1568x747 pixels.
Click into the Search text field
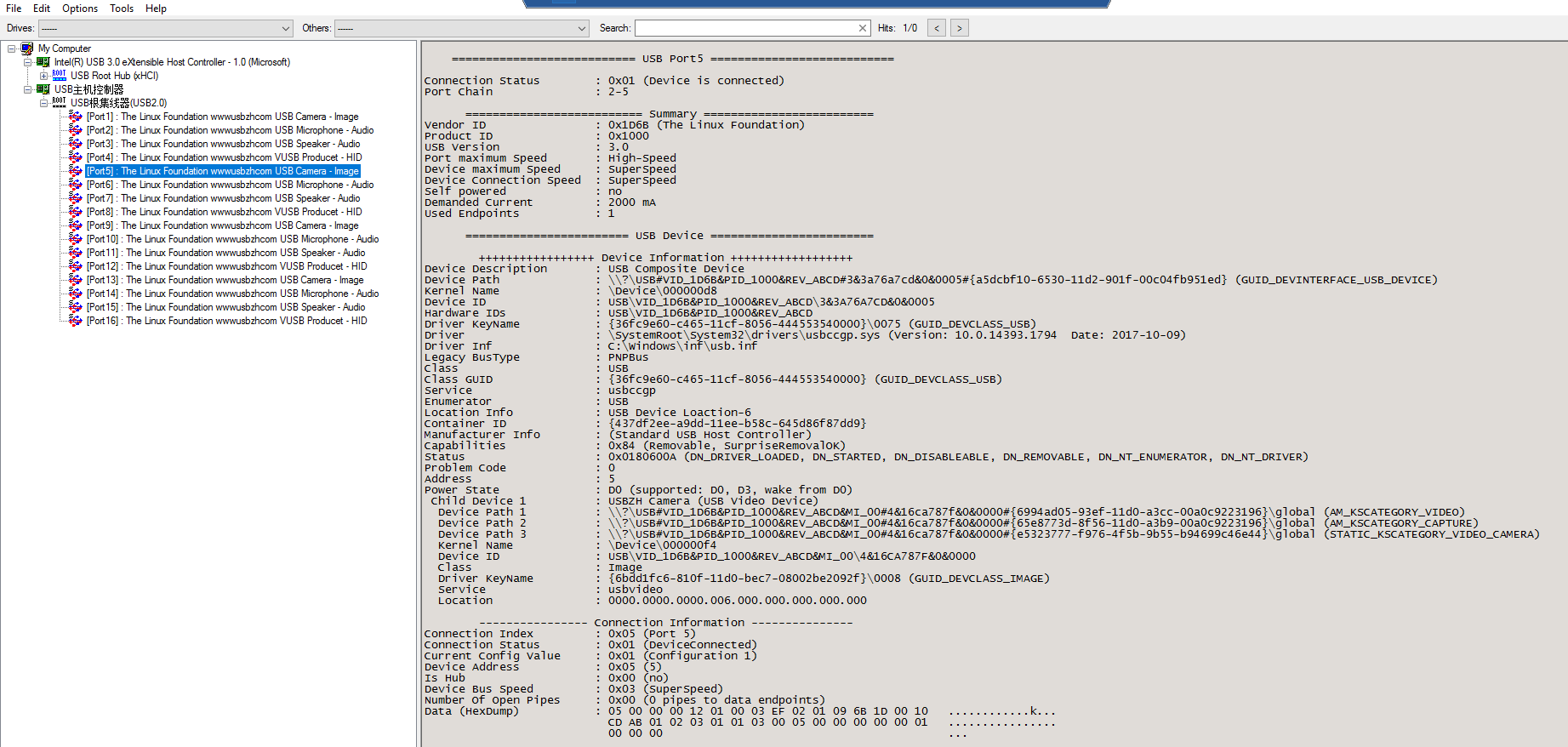[745, 28]
